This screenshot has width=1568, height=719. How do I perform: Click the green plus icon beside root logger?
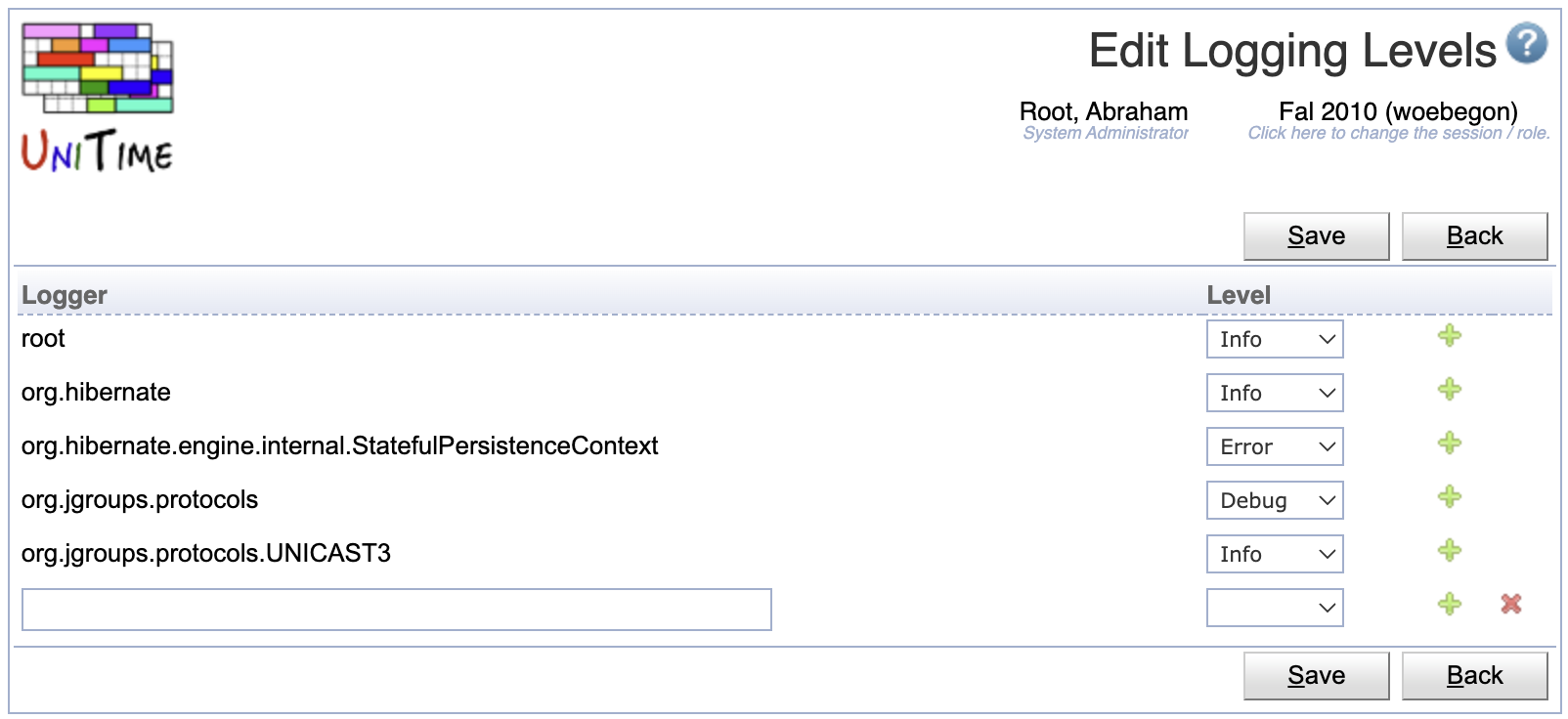1450,336
